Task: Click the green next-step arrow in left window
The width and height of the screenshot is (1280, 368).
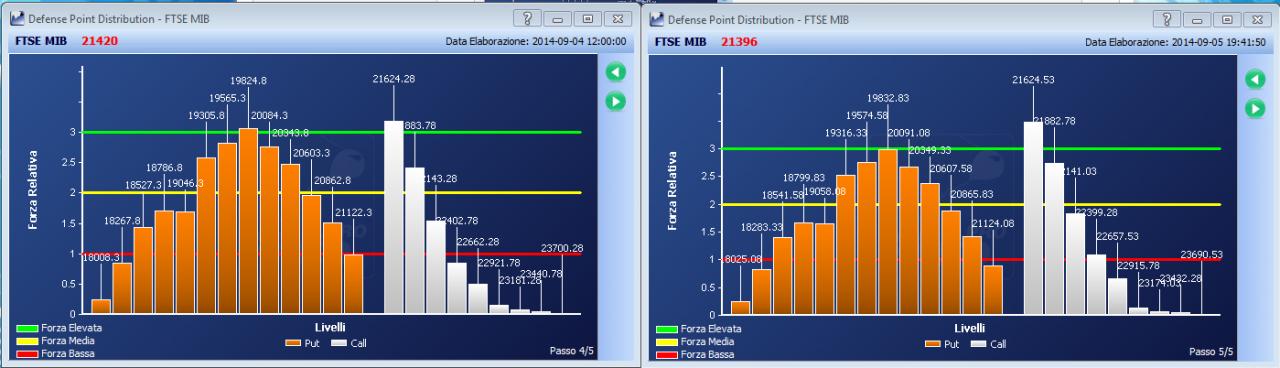Action: tap(615, 100)
